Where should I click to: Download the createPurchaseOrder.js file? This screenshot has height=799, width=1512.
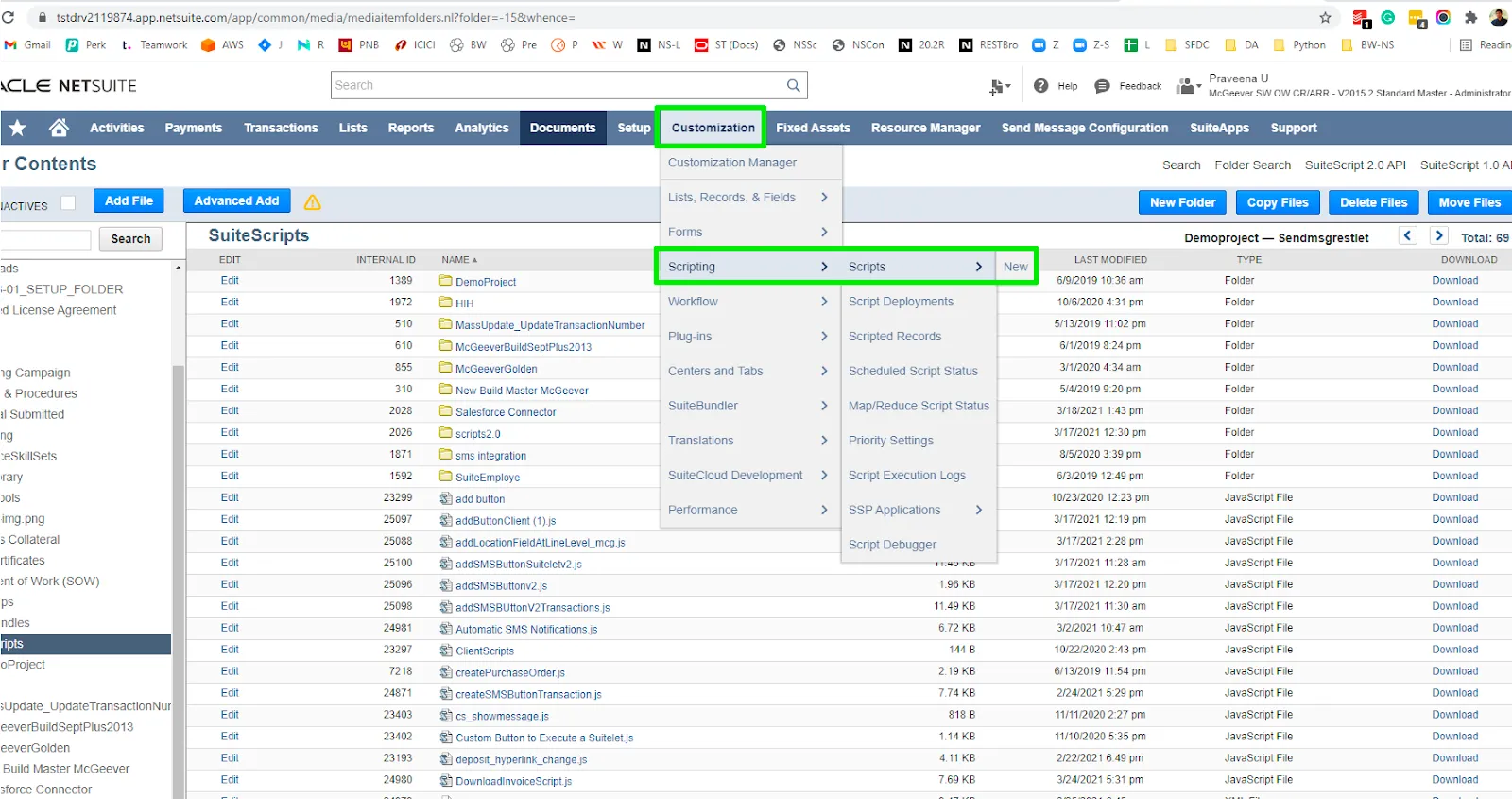point(1454,672)
